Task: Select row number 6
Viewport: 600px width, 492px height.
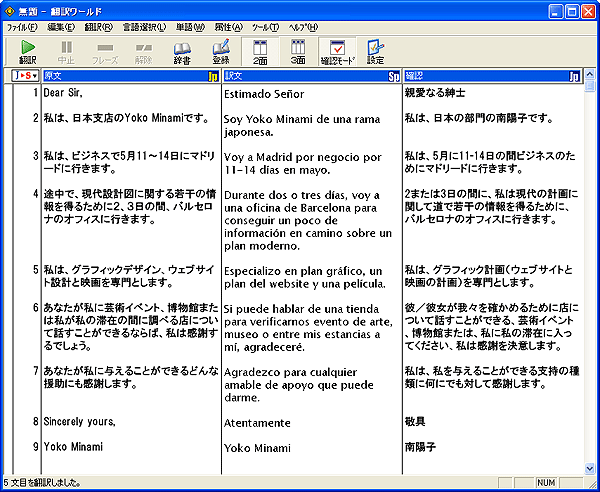Action: (x=36, y=308)
